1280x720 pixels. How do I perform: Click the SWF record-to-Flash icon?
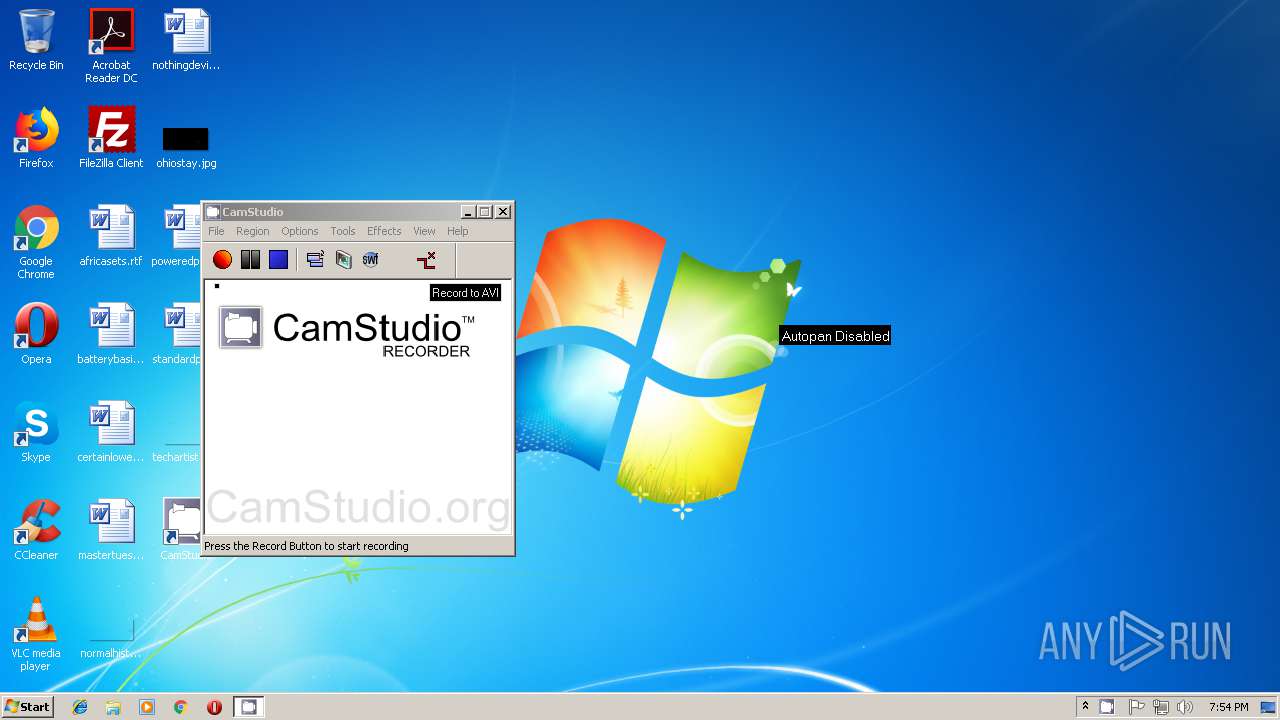coord(370,260)
